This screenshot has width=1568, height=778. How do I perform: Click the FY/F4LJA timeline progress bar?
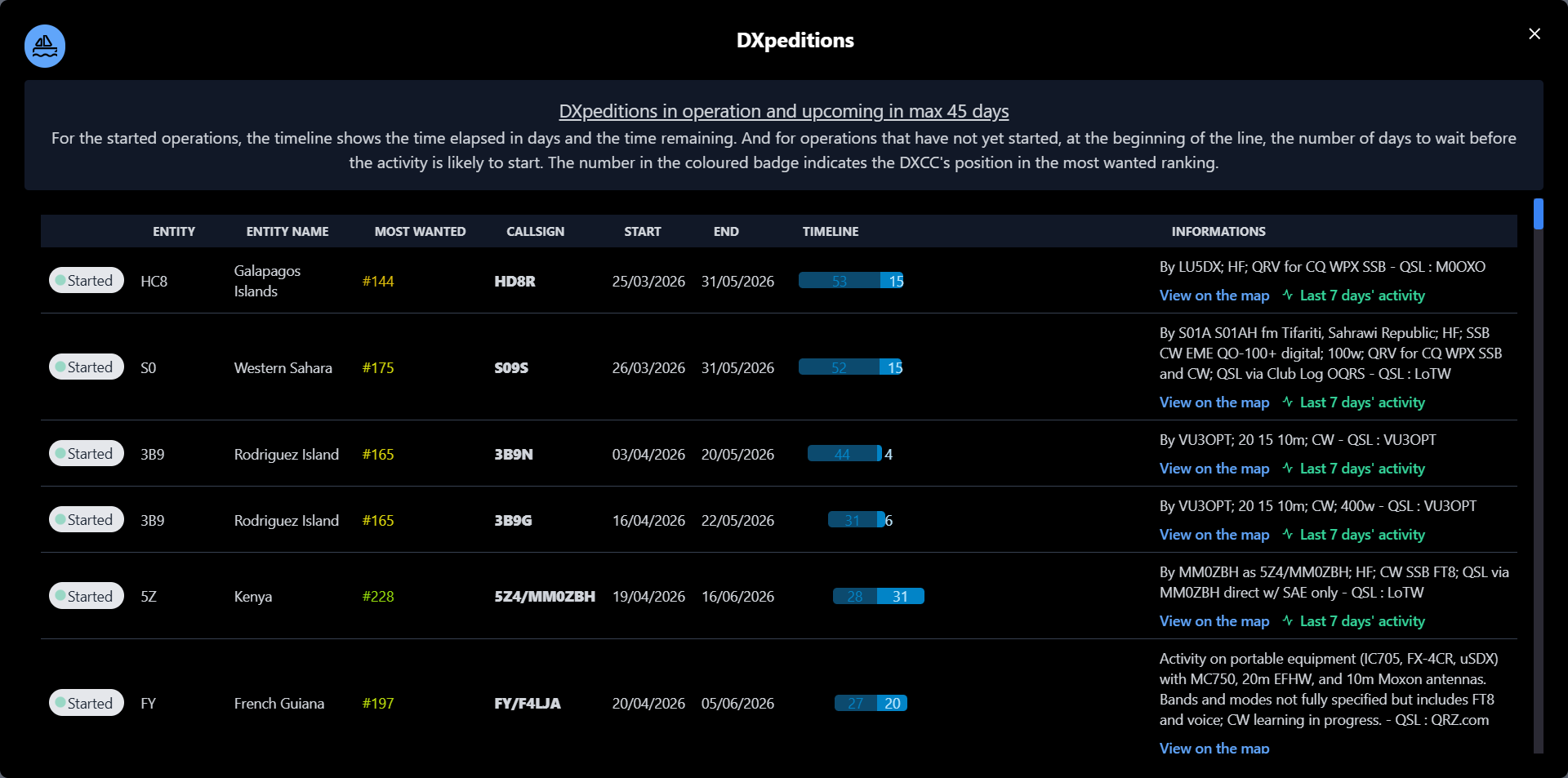pyautogui.click(x=871, y=703)
